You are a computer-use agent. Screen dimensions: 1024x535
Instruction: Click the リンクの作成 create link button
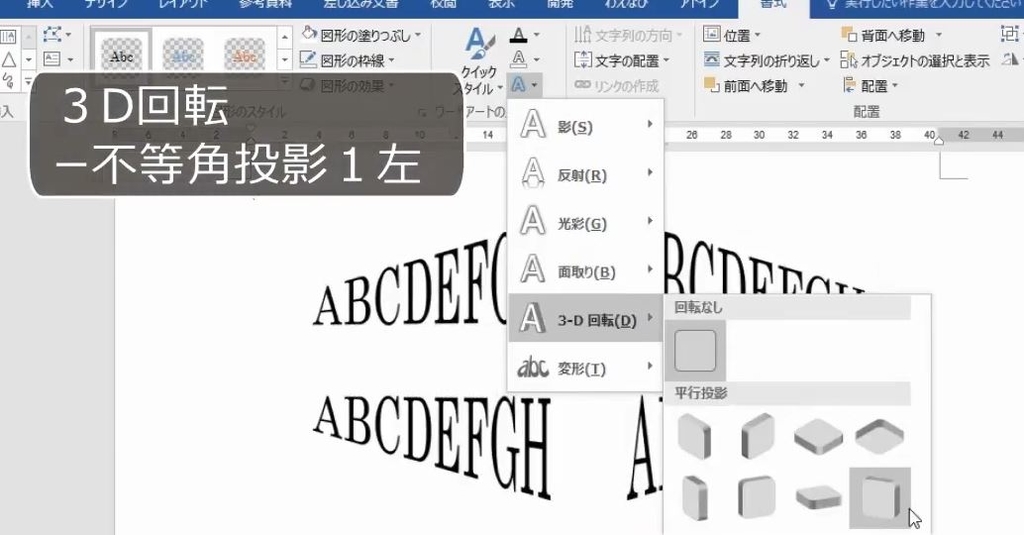coord(616,86)
